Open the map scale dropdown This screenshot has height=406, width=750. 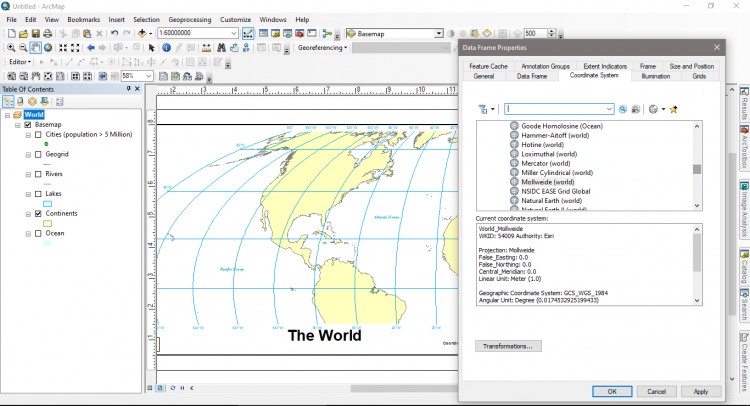[x=233, y=33]
